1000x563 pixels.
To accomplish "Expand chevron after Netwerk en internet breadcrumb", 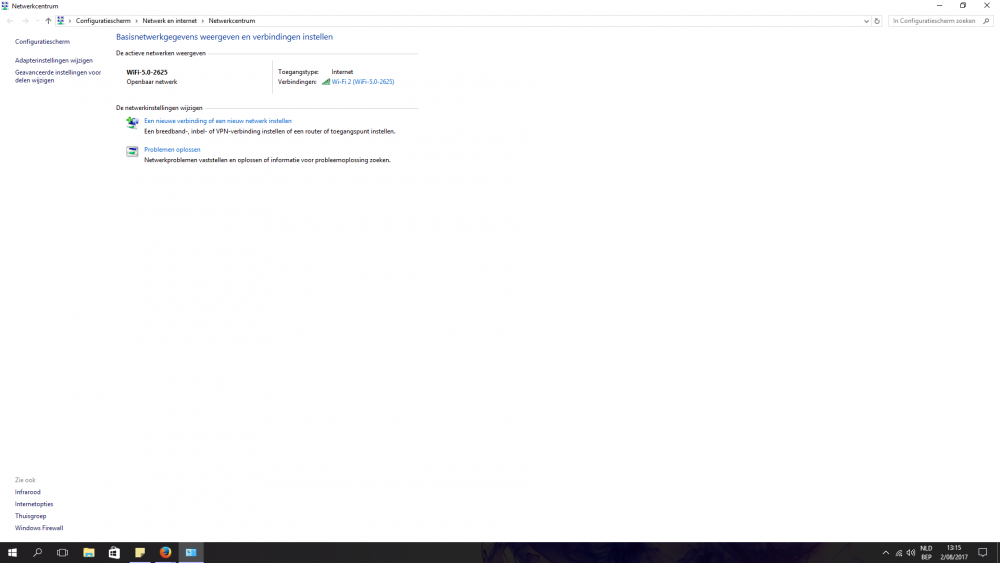I will [203, 21].
